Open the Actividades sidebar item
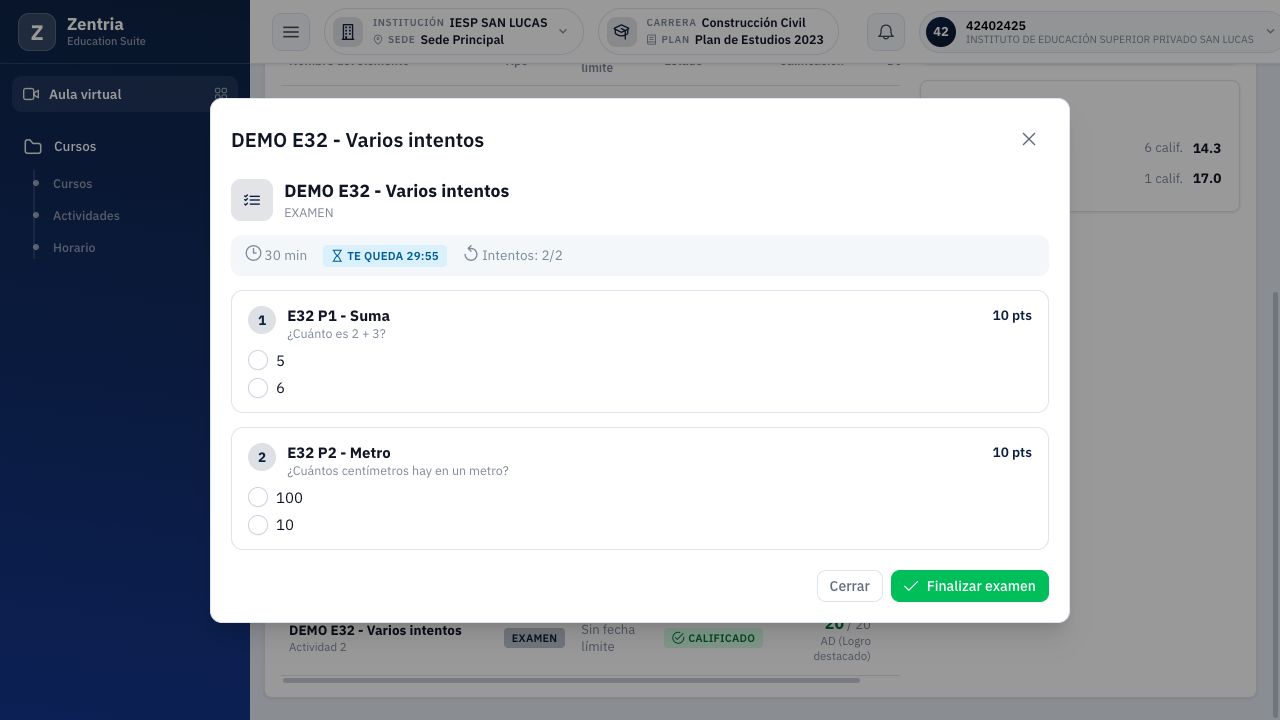The image size is (1280, 720). click(86, 216)
